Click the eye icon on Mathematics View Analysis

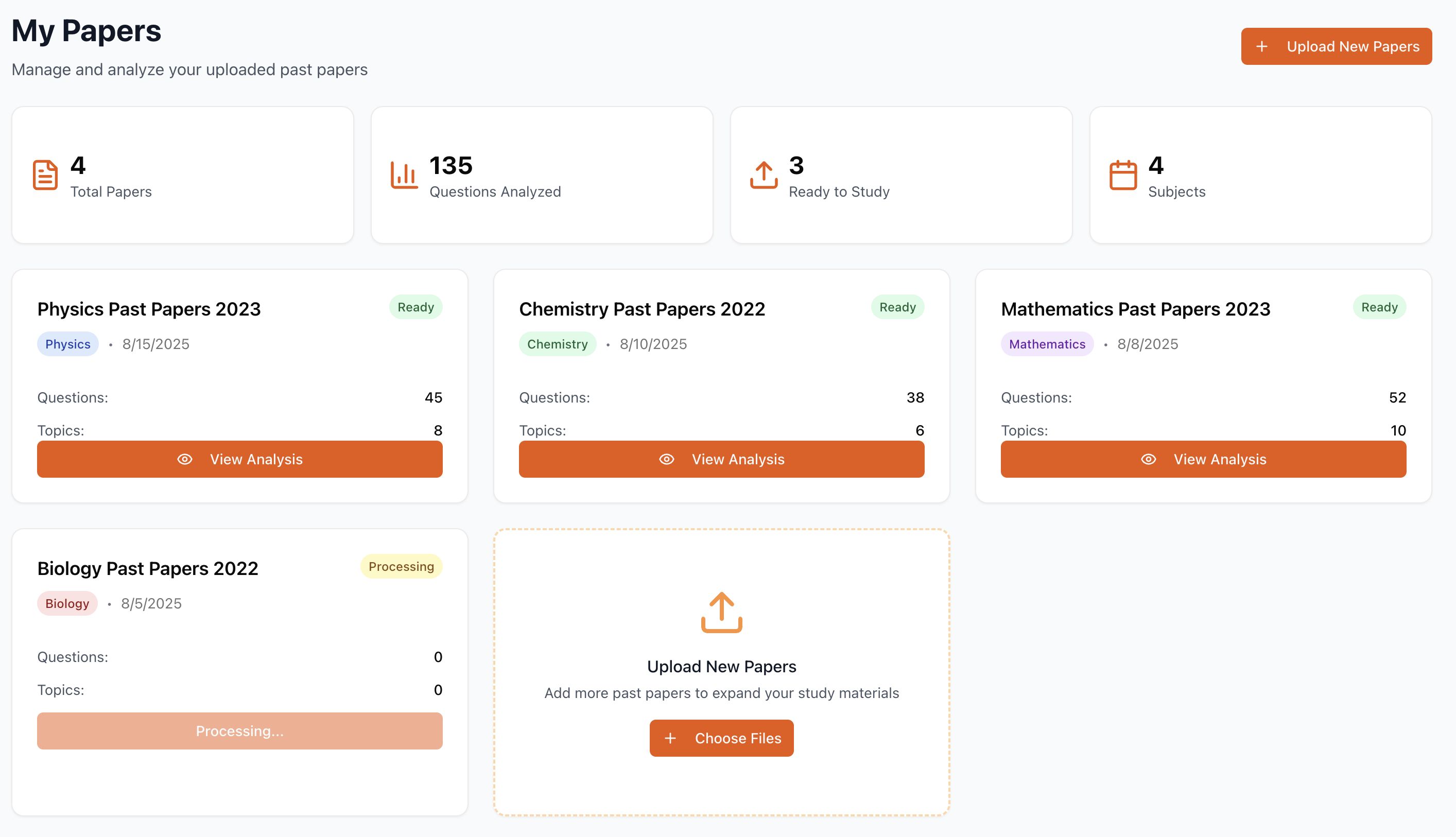click(1148, 459)
